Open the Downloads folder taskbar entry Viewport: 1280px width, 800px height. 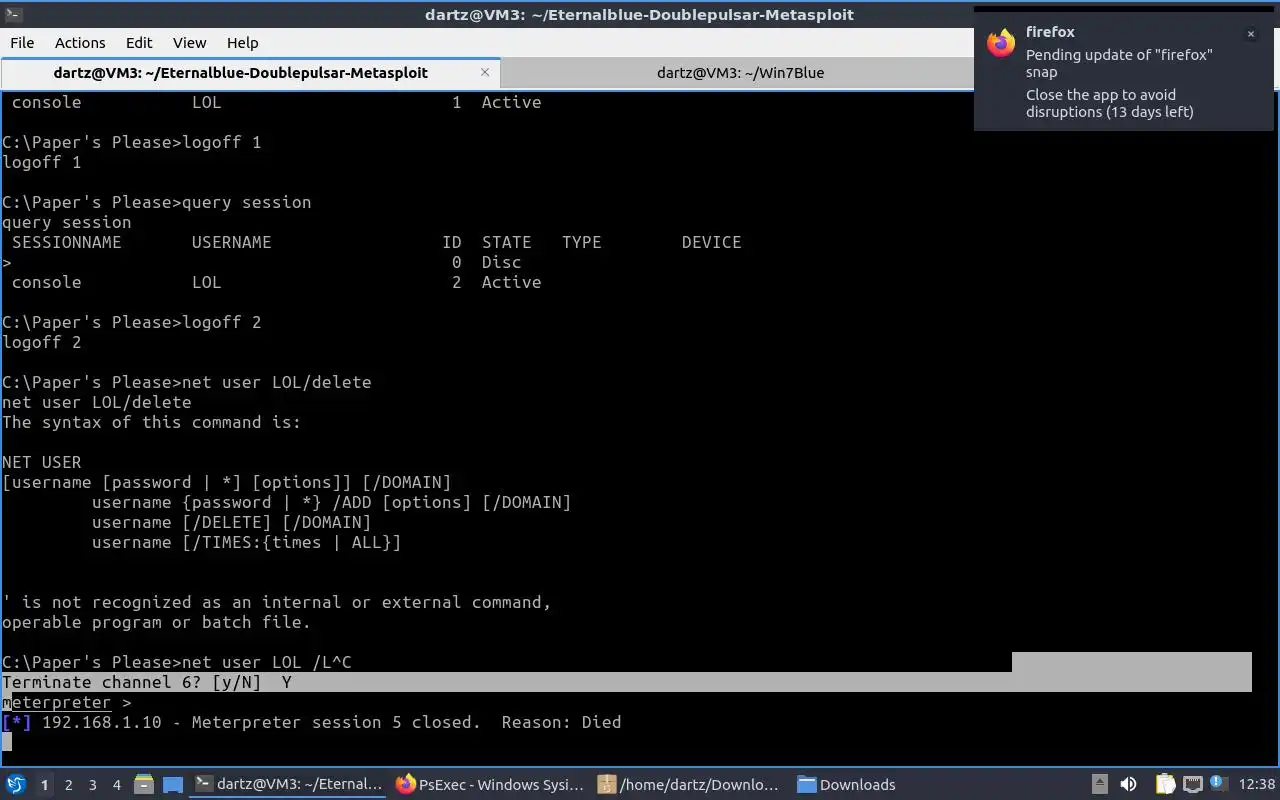(847, 785)
